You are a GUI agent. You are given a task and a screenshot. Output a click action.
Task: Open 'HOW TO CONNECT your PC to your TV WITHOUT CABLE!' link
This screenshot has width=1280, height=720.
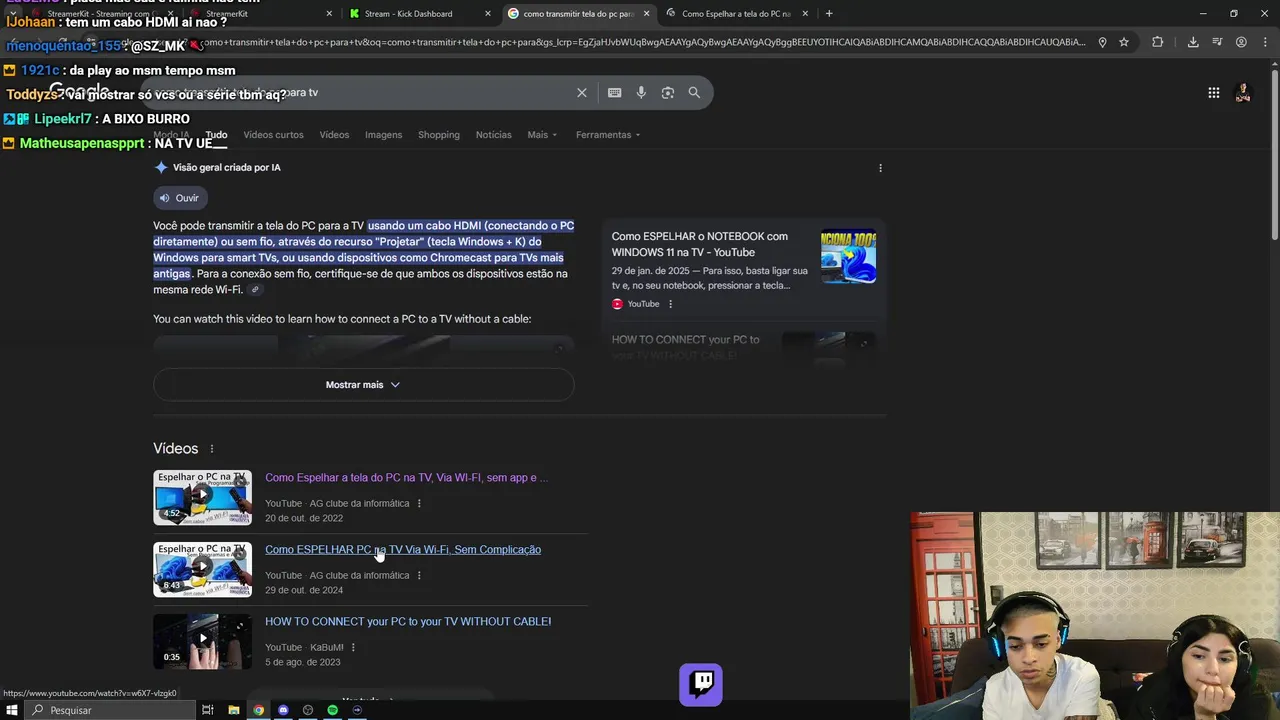[x=408, y=622]
